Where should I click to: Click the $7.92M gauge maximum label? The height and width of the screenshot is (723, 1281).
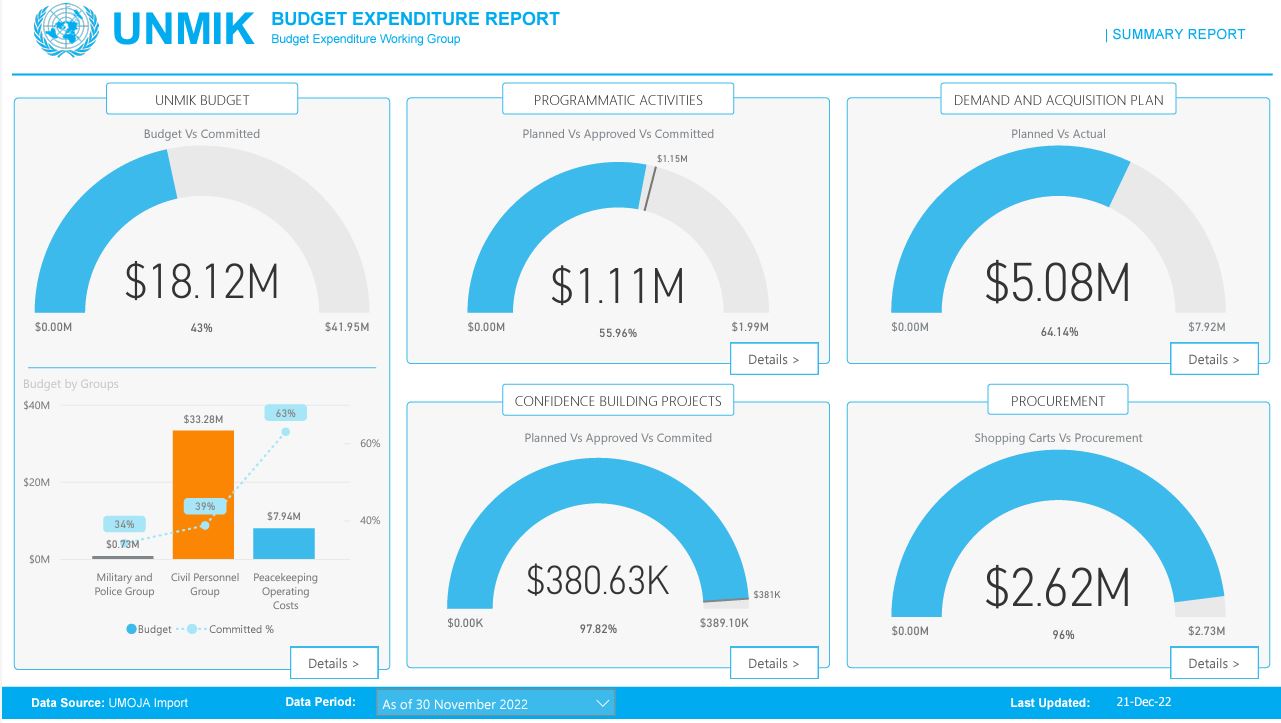tap(1207, 327)
